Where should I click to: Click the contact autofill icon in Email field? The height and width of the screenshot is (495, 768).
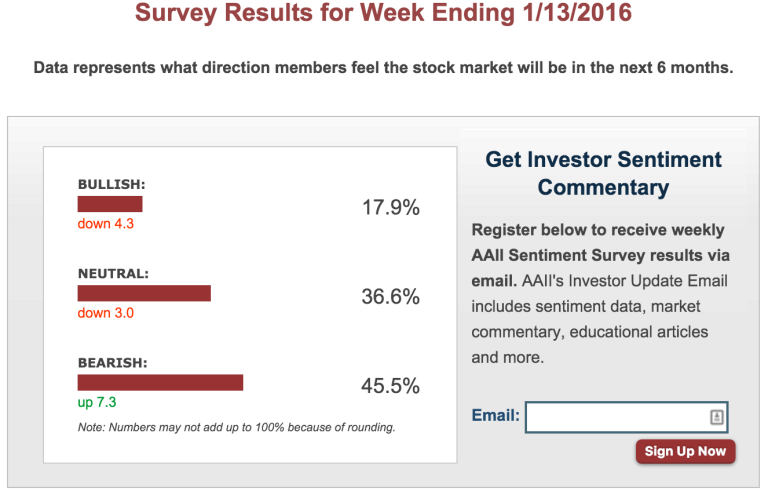click(x=717, y=417)
